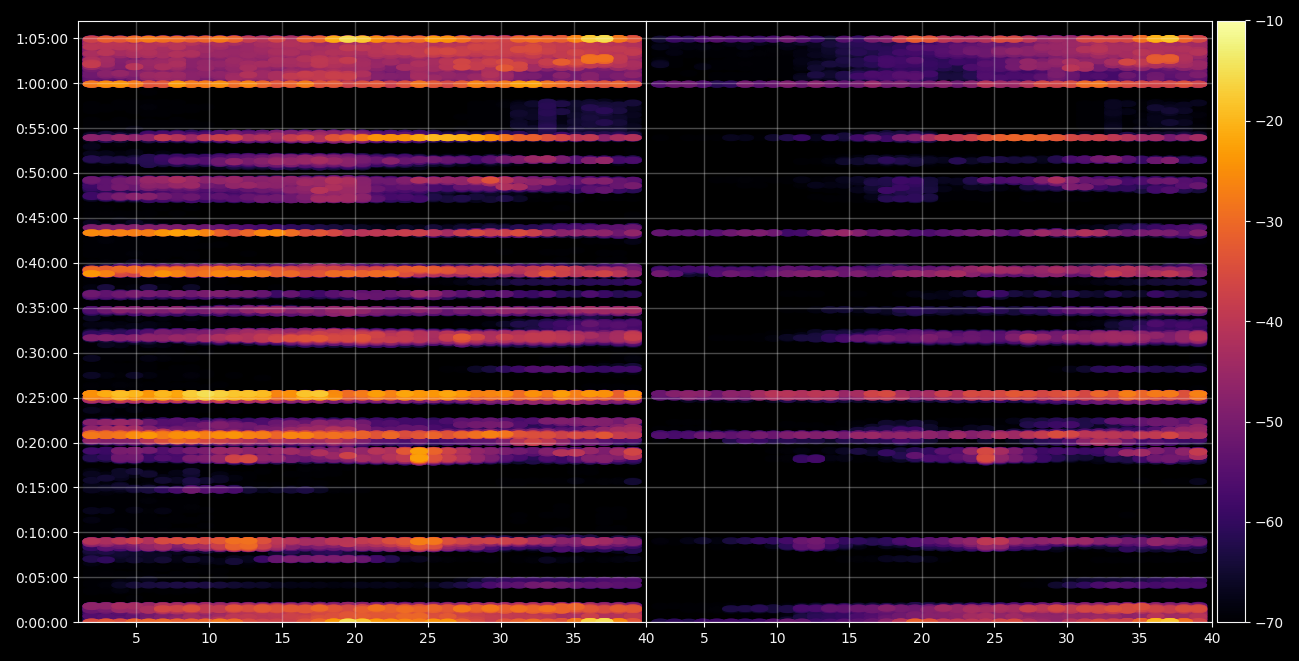Click the 0:35:00 time axis label
The image size is (1299, 661).
(x=42, y=308)
